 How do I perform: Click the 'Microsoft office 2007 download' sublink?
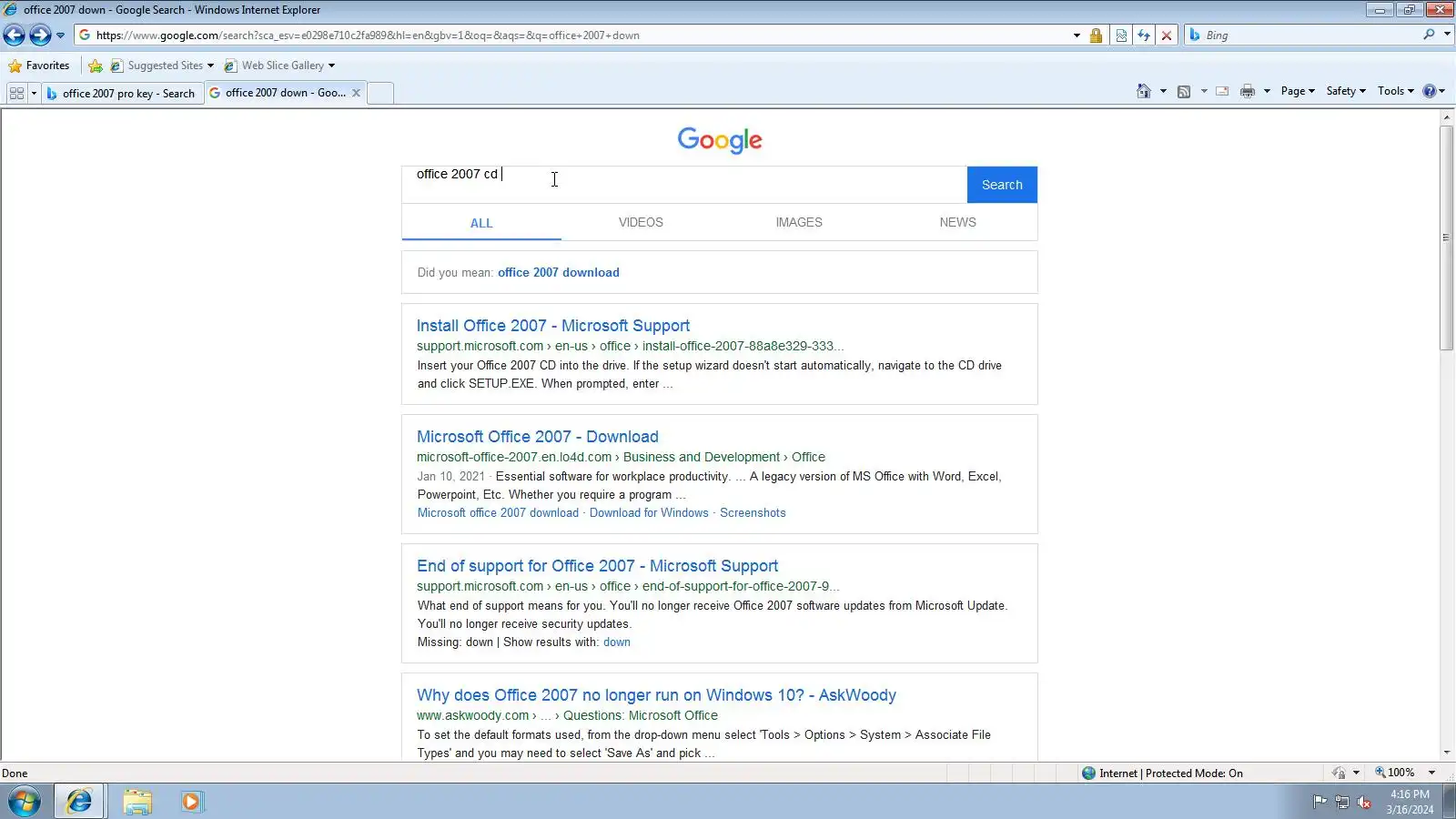[x=498, y=513]
